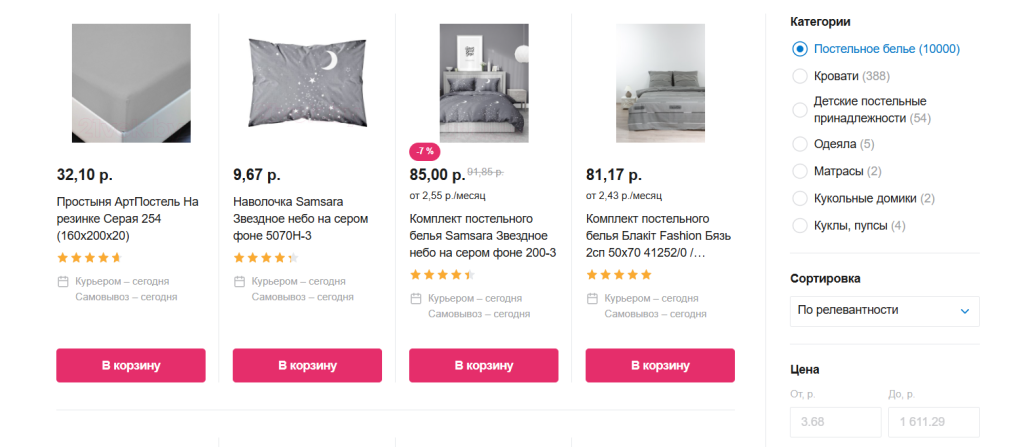Choose the Одеяла category option

(x=799, y=144)
